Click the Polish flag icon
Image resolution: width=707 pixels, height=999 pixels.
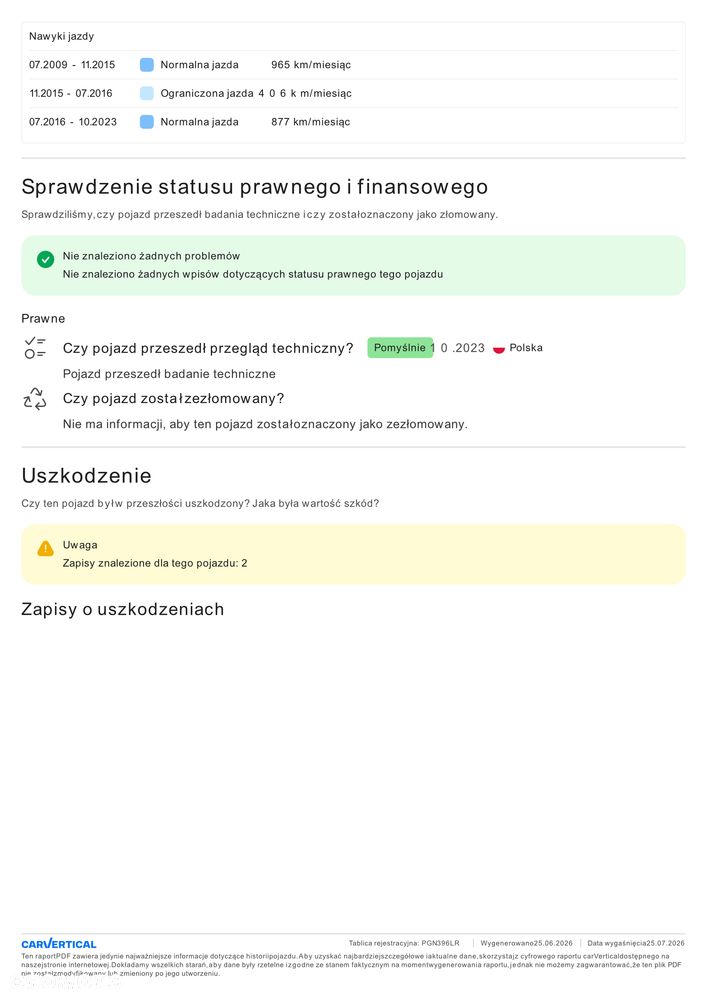(x=499, y=349)
